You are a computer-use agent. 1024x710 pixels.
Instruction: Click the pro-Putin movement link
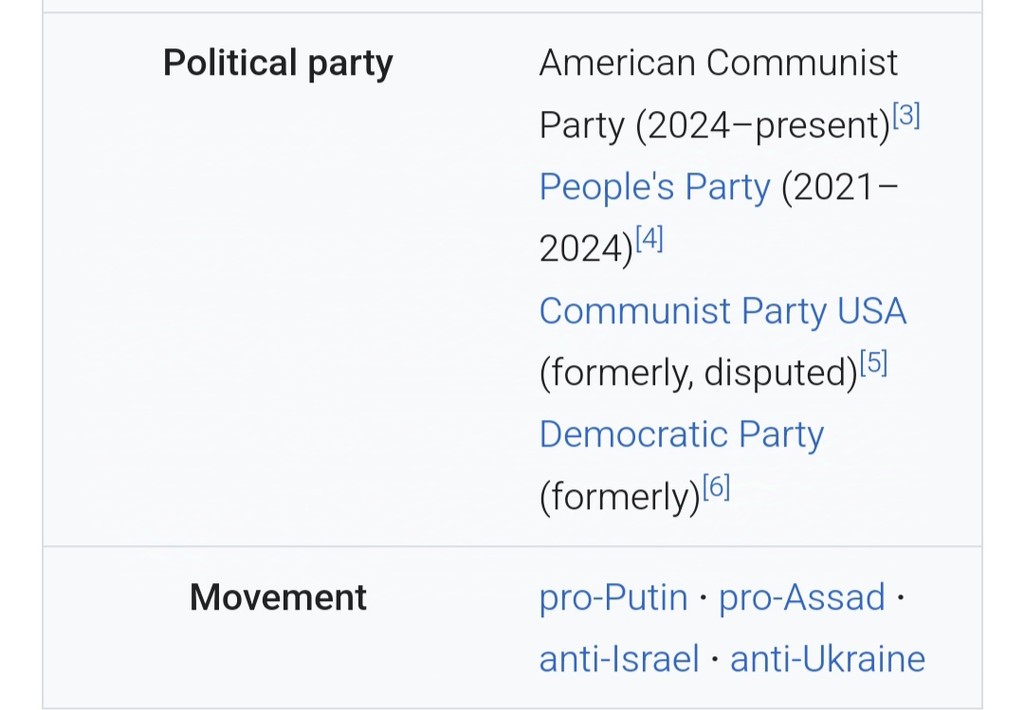(x=613, y=598)
